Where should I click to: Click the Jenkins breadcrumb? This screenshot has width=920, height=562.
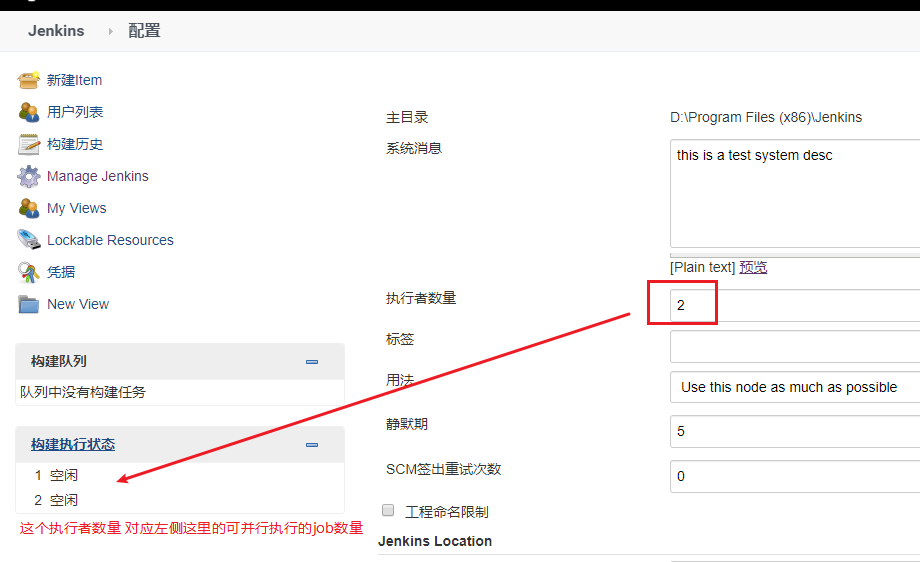click(x=56, y=31)
